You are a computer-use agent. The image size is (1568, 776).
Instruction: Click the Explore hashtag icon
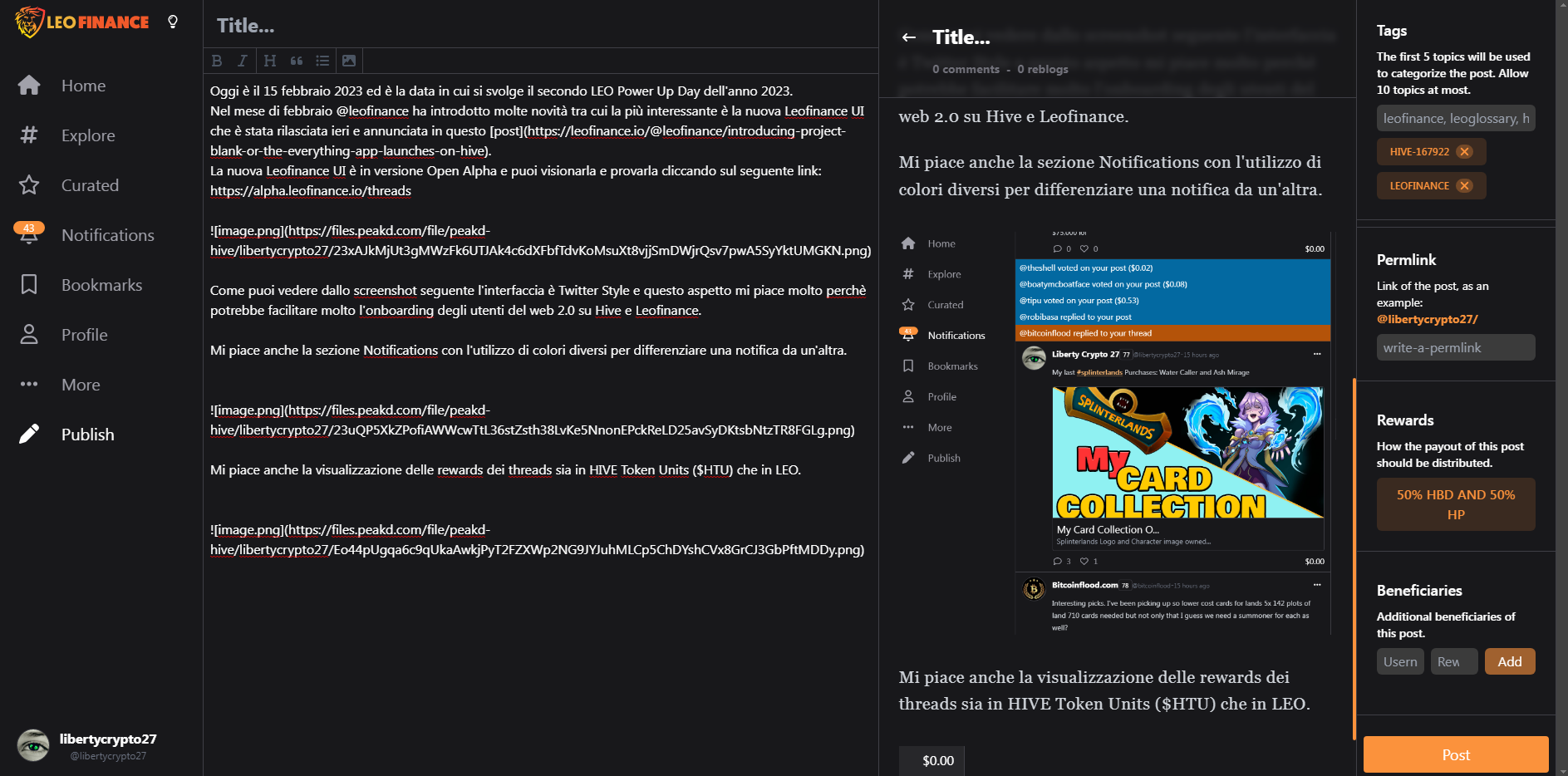(29, 135)
